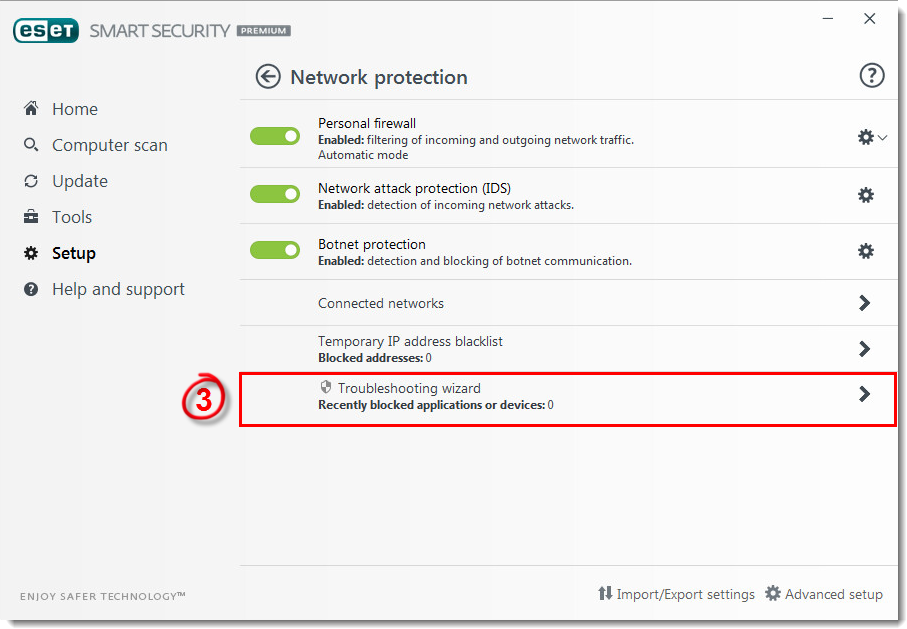The height and width of the screenshot is (629, 907).
Task: Expand the Personal firewall options chevron
Action: pos(879,137)
